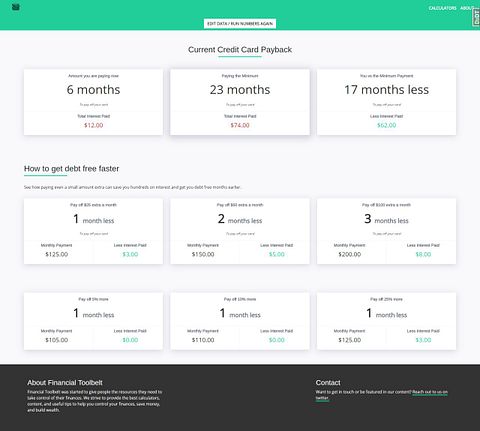The height and width of the screenshot is (431, 480).
Task: Click the Financial Toolbelt logo icon
Action: [16, 7]
